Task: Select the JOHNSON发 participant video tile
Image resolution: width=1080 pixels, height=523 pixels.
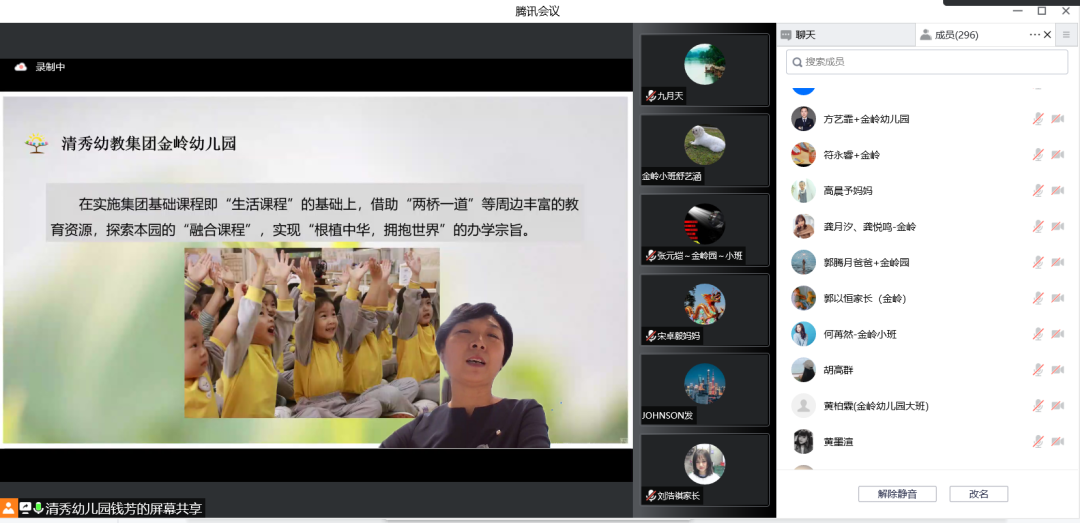Action: point(705,389)
